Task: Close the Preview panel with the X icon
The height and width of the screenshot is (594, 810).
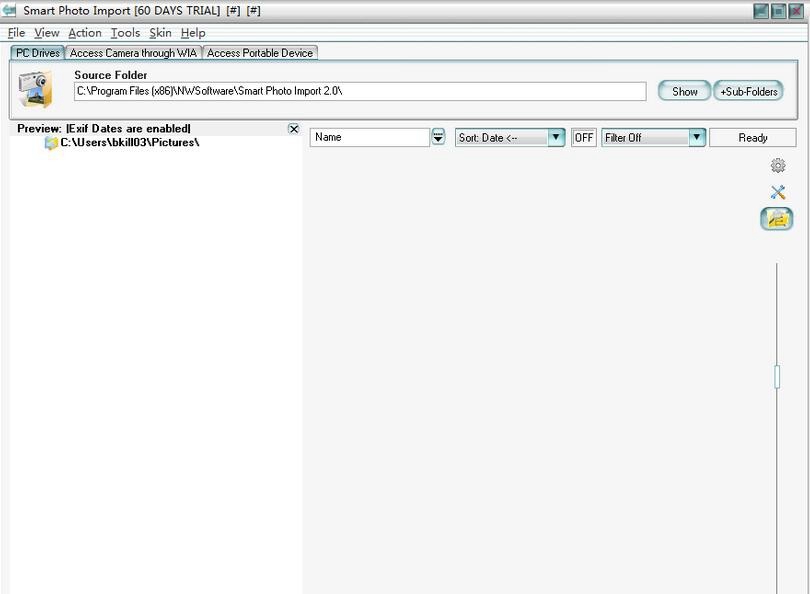Action: (x=293, y=129)
